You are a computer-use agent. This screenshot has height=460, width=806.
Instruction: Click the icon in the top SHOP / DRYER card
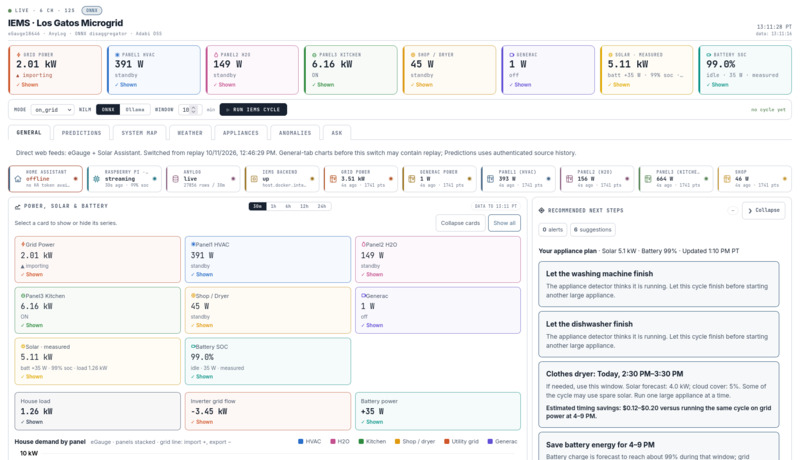413,54
